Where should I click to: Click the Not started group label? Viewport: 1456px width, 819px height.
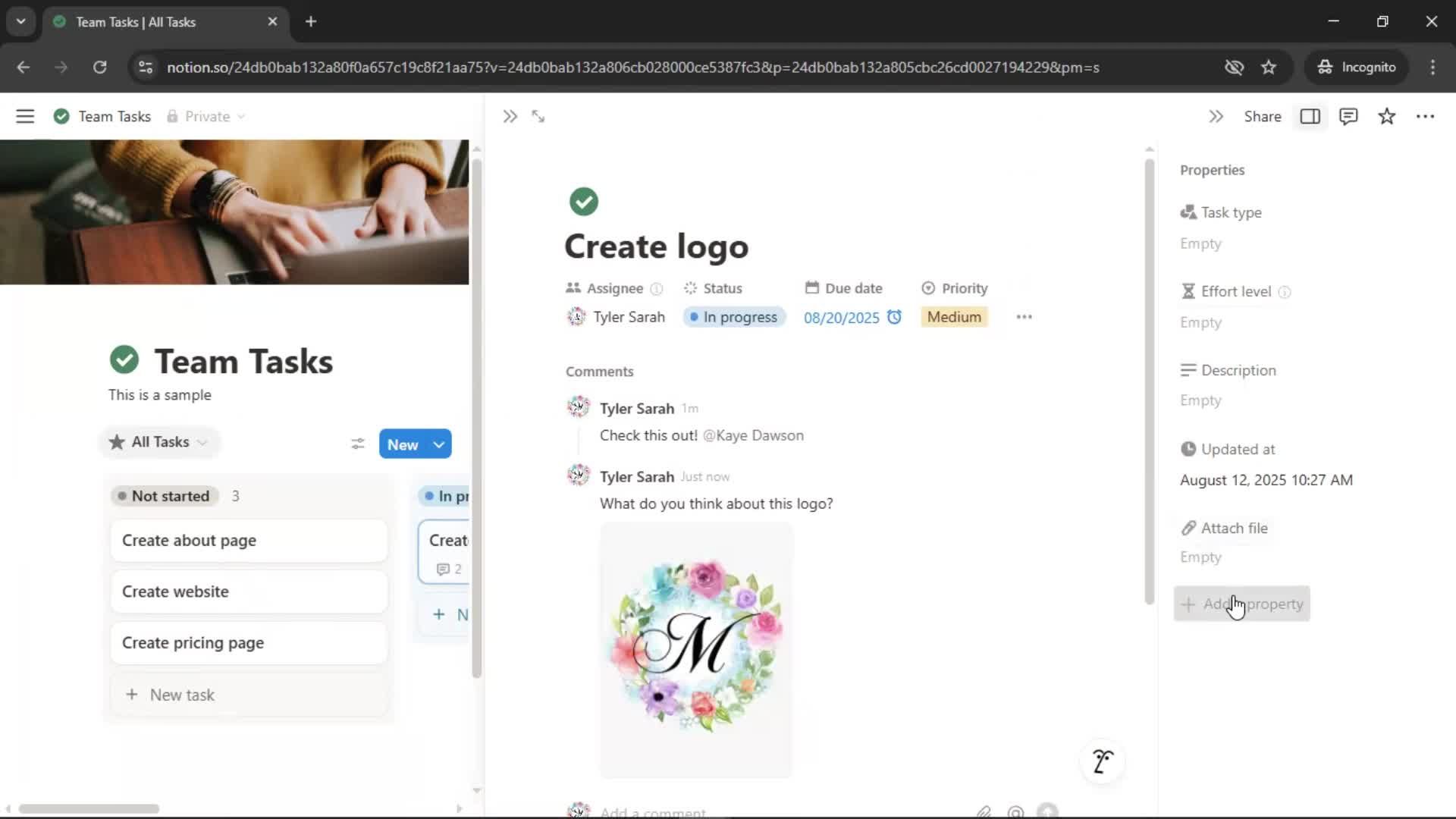(165, 496)
